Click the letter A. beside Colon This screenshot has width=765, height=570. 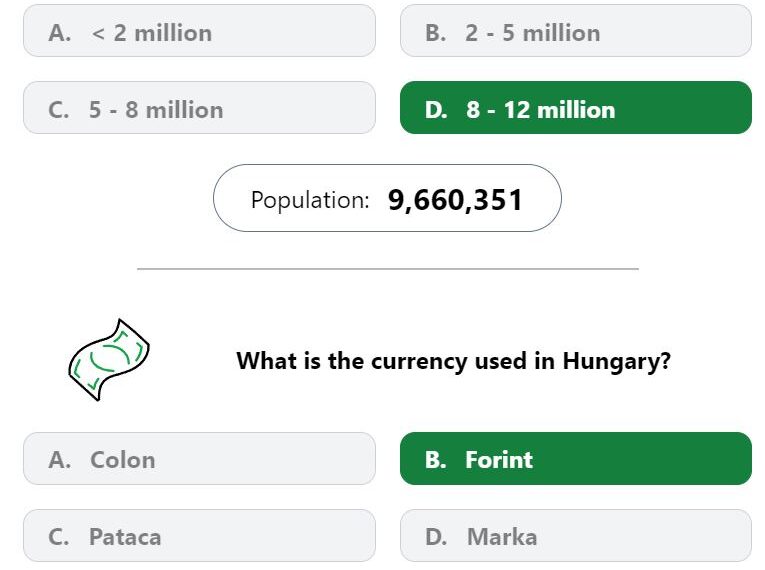pyautogui.click(x=60, y=460)
